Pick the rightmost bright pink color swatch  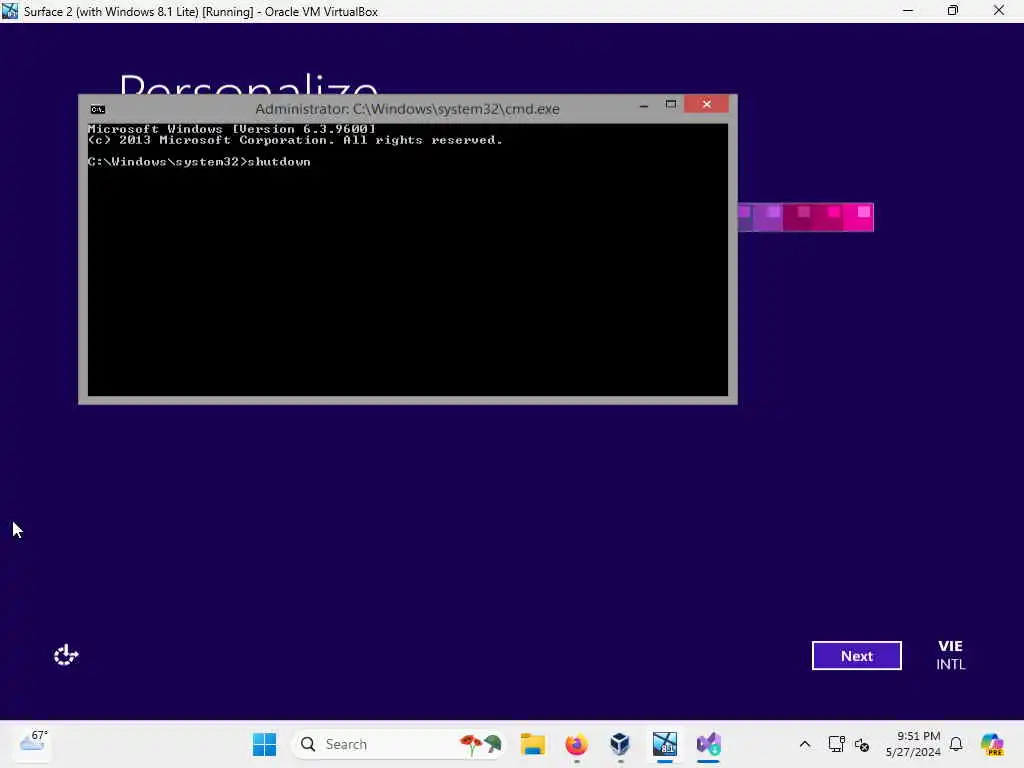tap(859, 217)
